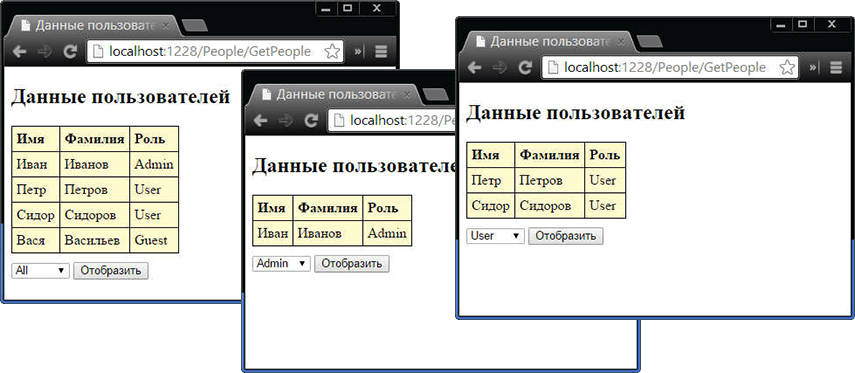The height and width of the screenshot is (373, 855).
Task: Click Иванов cell in the left window table
Action: [x=94, y=164]
